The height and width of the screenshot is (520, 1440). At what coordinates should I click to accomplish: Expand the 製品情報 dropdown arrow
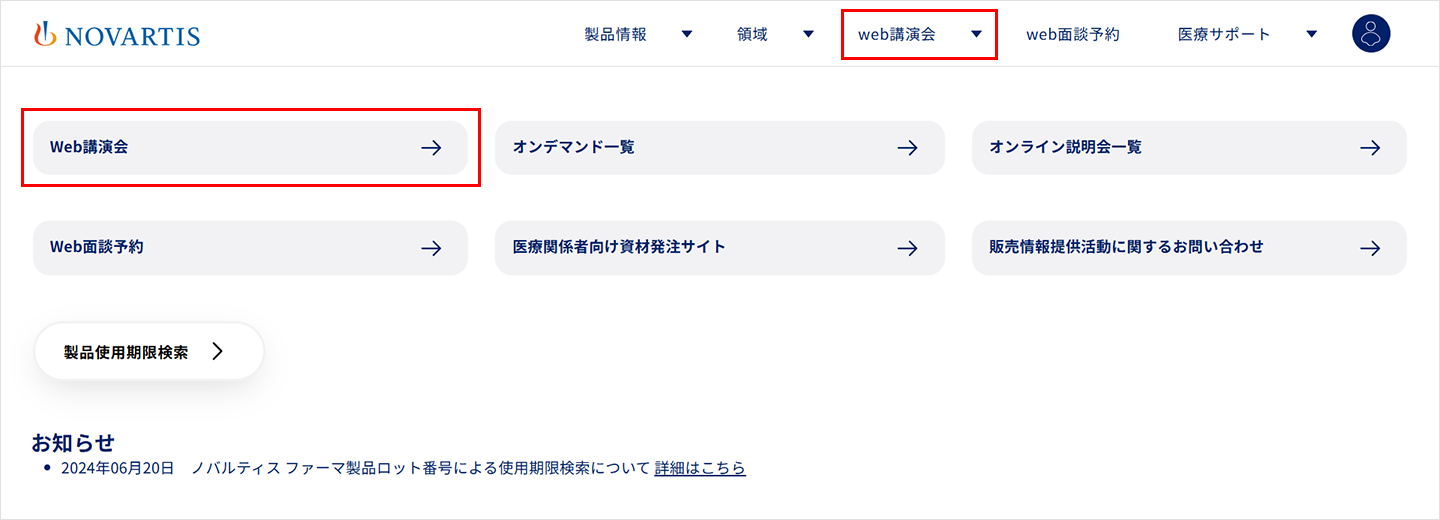[687, 34]
